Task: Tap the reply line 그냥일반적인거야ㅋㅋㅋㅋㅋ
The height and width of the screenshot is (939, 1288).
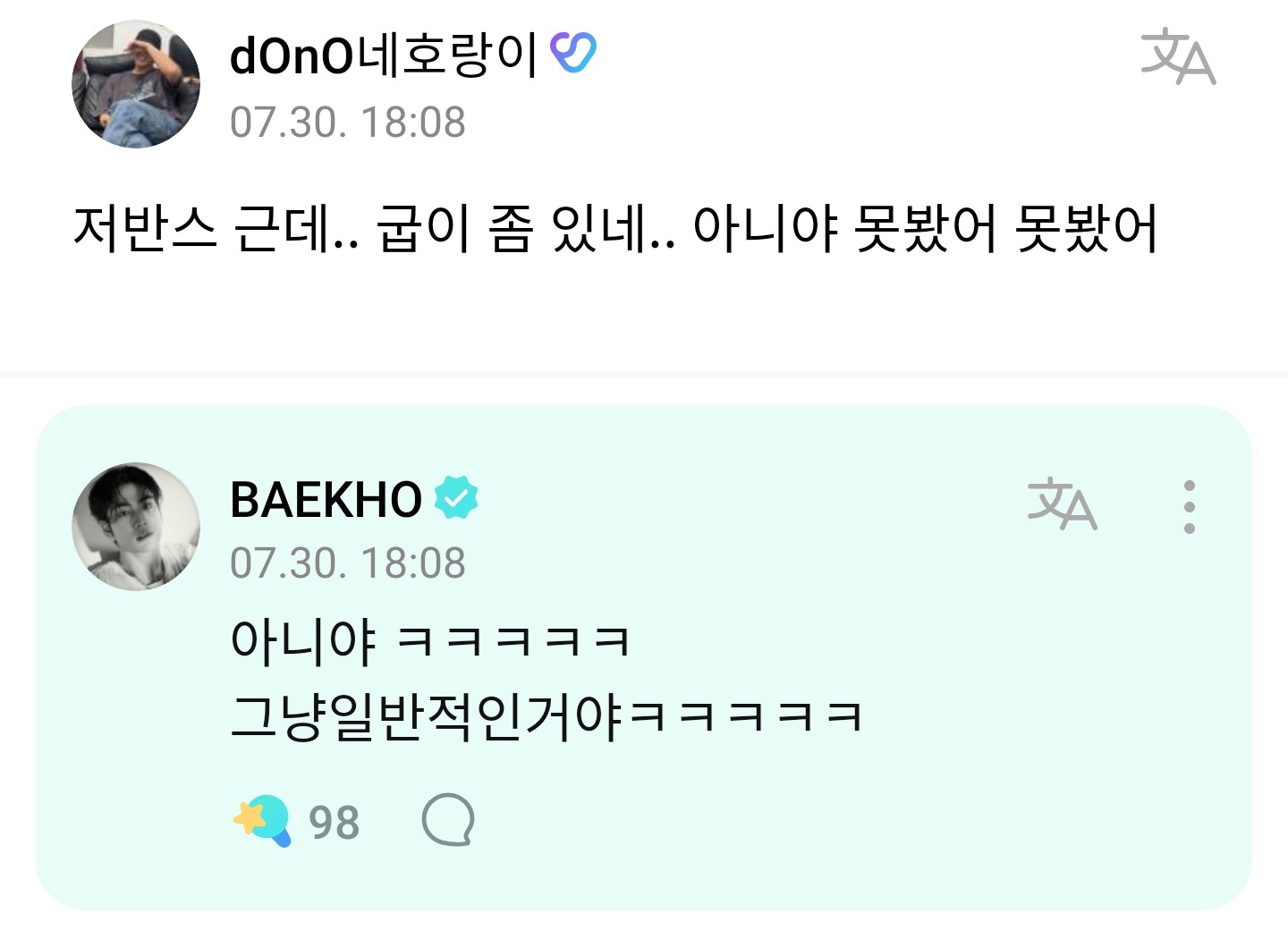Action: 547,717
